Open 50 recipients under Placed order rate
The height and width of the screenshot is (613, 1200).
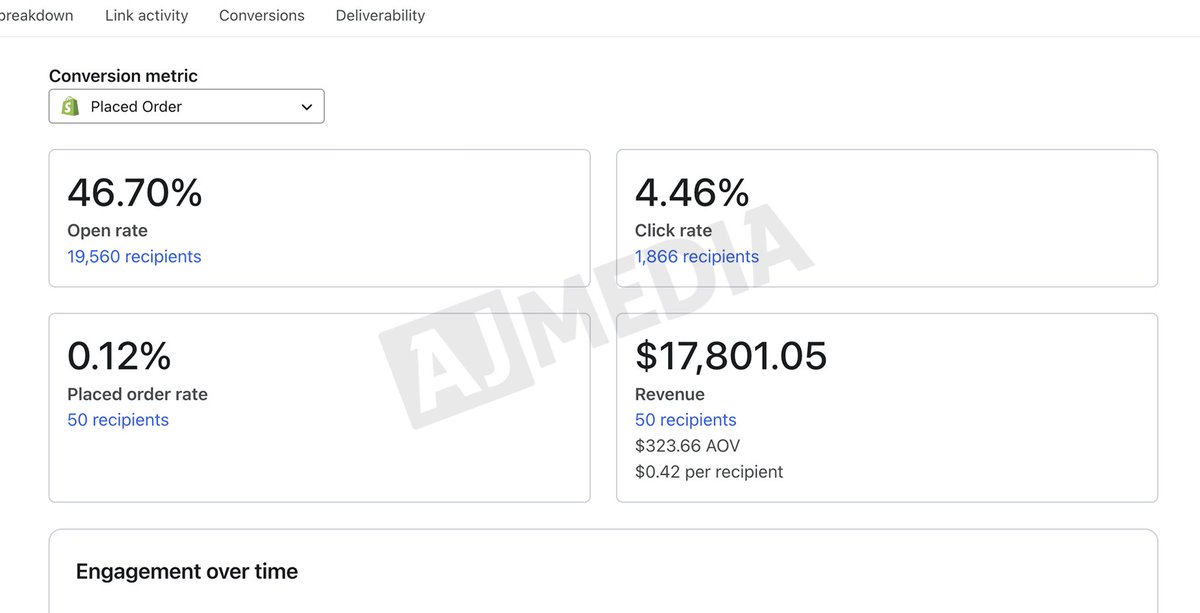[x=118, y=420]
